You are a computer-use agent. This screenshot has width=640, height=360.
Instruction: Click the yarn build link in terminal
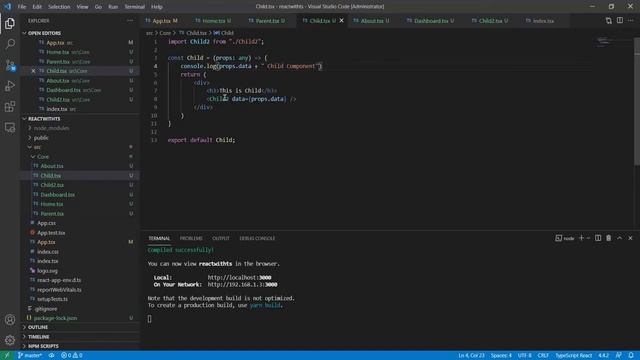[265, 305]
